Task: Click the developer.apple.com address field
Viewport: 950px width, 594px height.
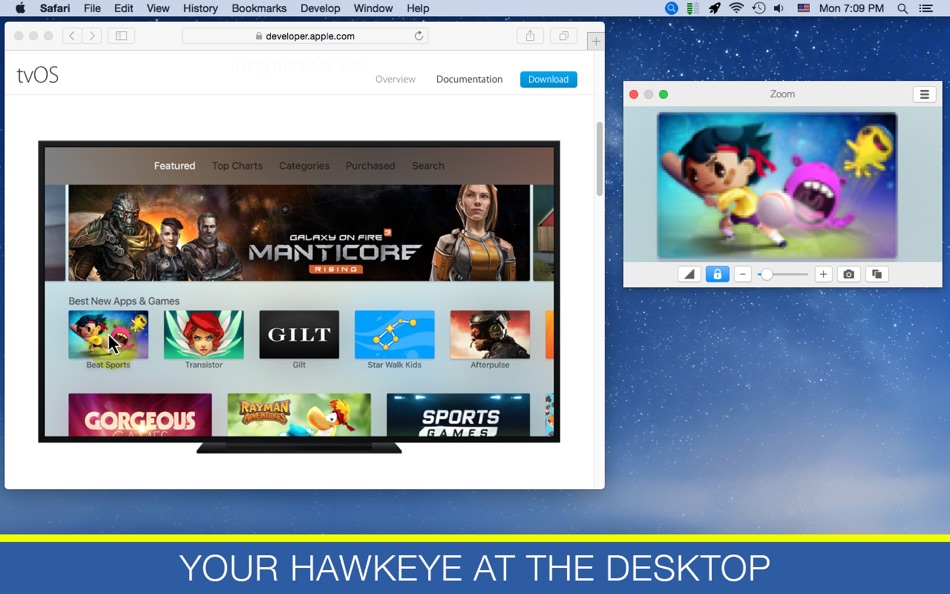Action: coord(305,36)
